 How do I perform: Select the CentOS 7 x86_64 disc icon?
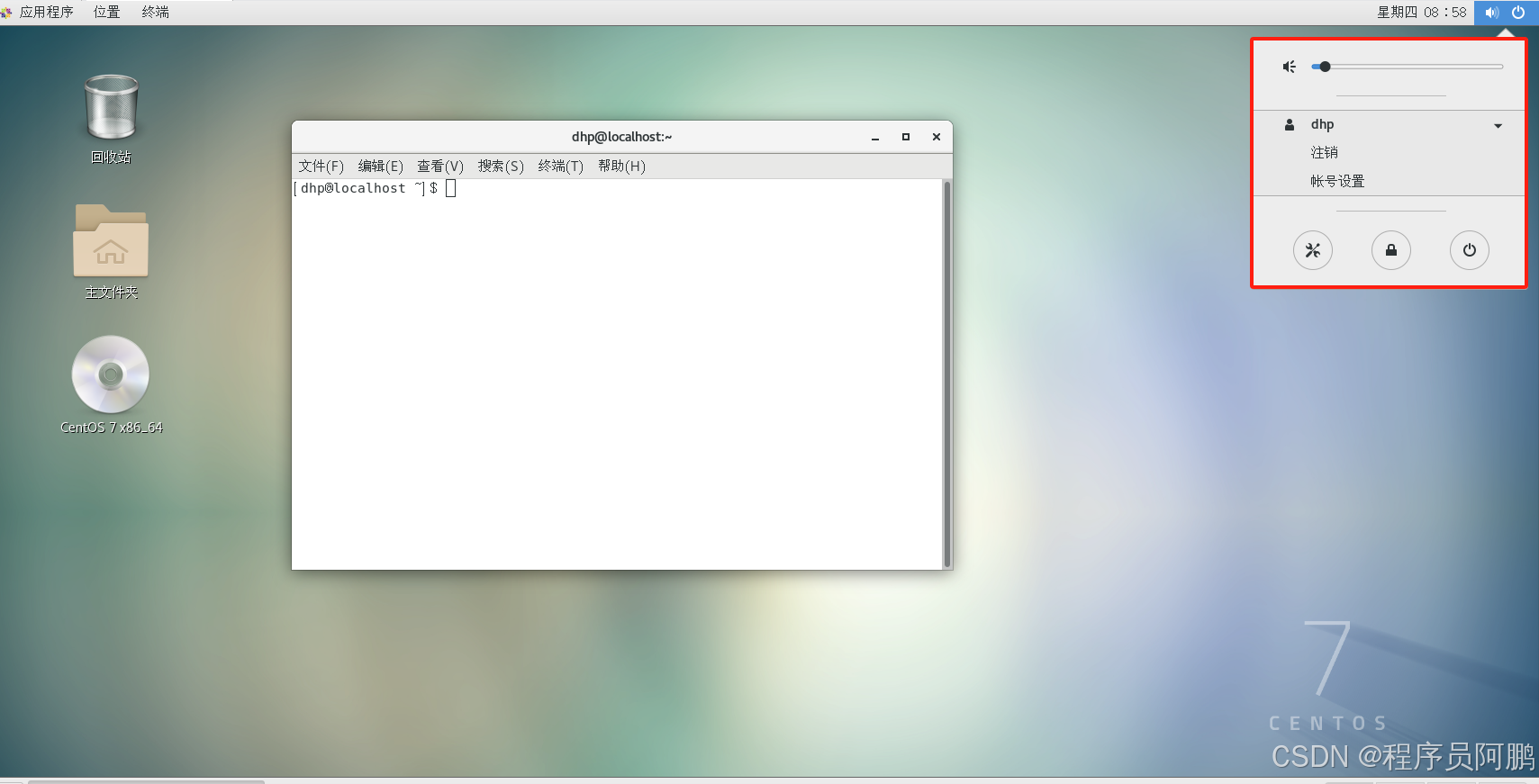[111, 374]
